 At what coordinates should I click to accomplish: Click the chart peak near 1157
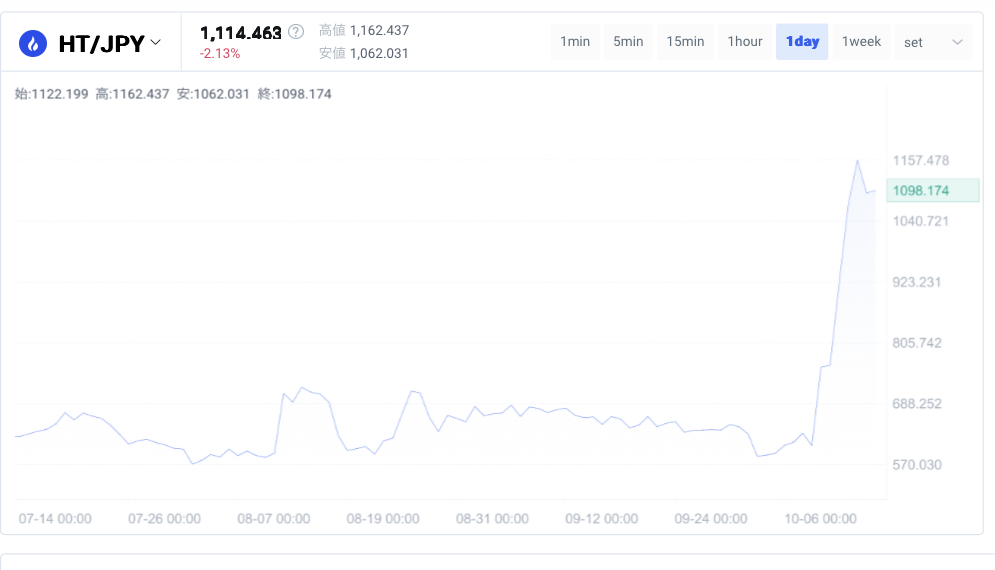tap(857, 161)
